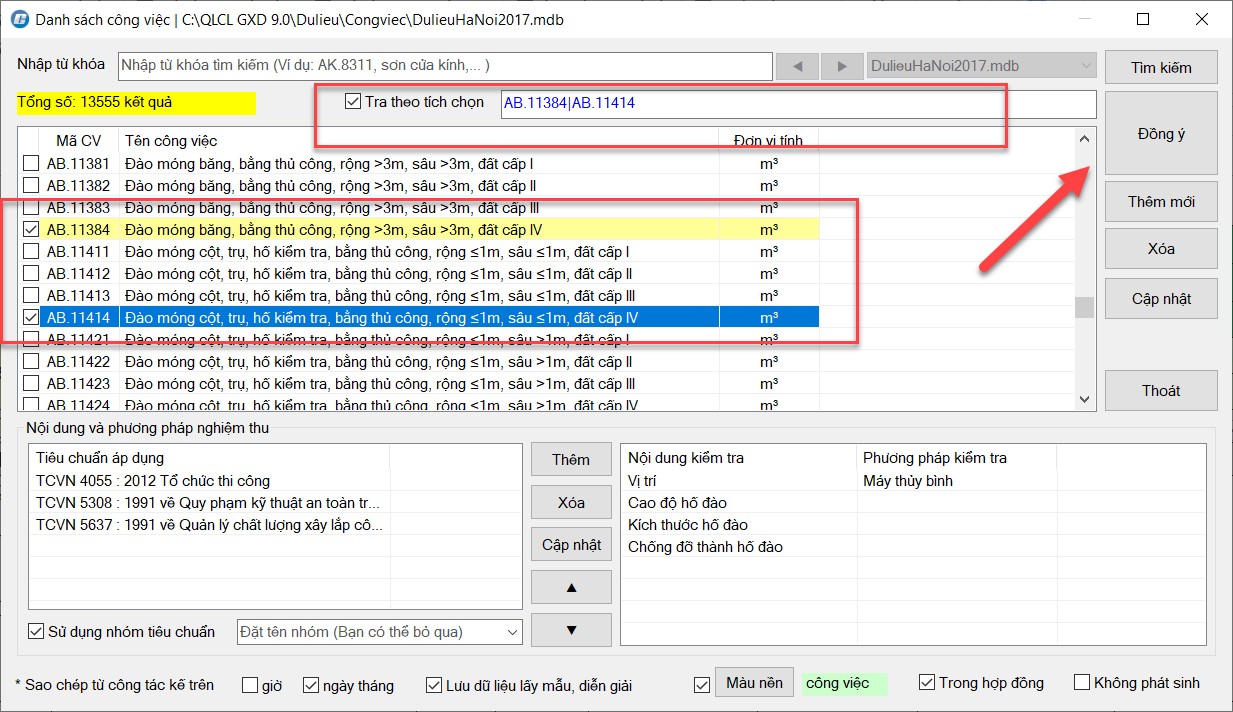The width and height of the screenshot is (1233, 712).
Task: Move standard up with ▲ button
Action: point(571,587)
